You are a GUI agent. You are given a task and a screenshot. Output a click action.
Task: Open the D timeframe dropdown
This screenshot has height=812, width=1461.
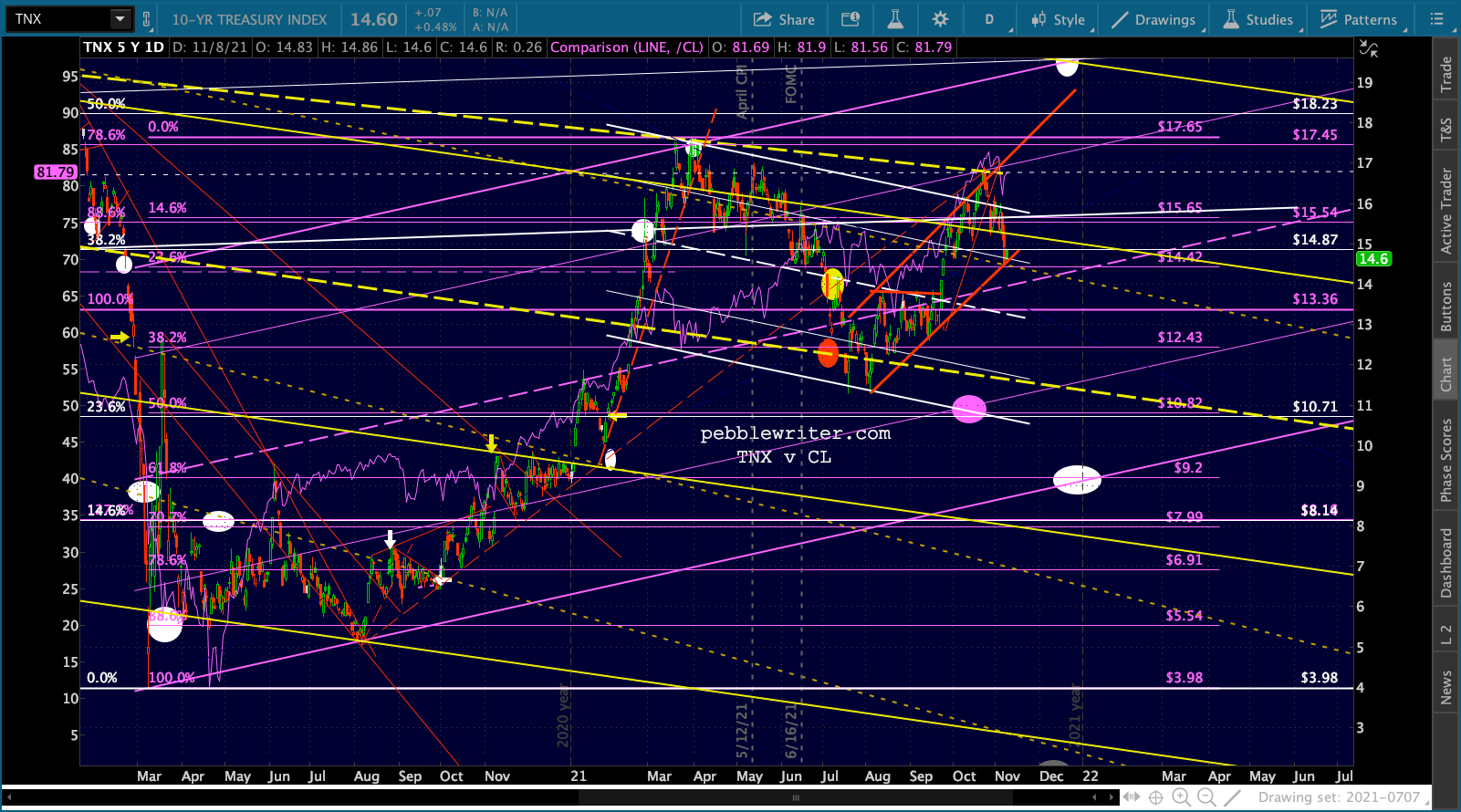[990, 19]
